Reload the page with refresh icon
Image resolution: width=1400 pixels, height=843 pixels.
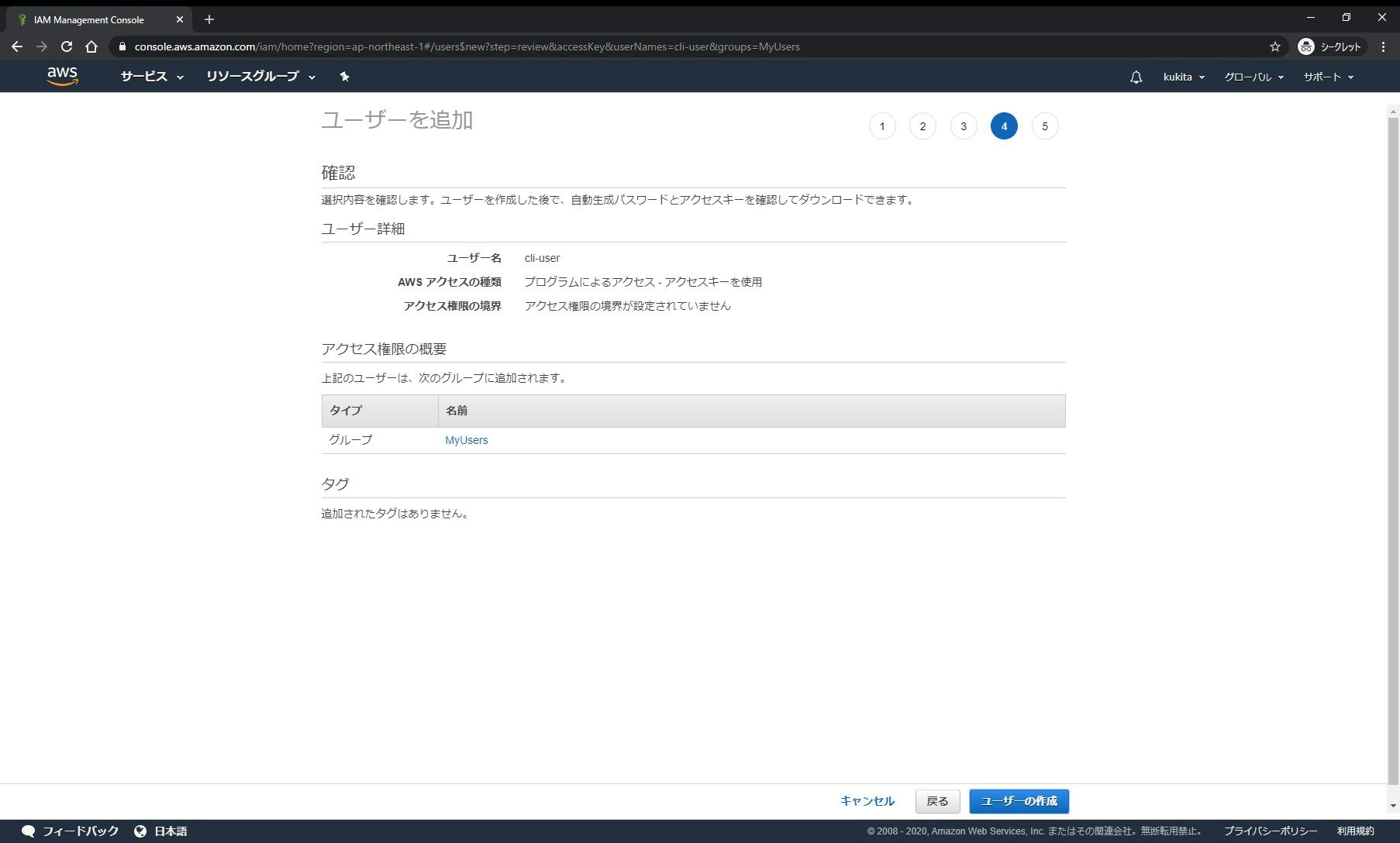pyautogui.click(x=67, y=46)
